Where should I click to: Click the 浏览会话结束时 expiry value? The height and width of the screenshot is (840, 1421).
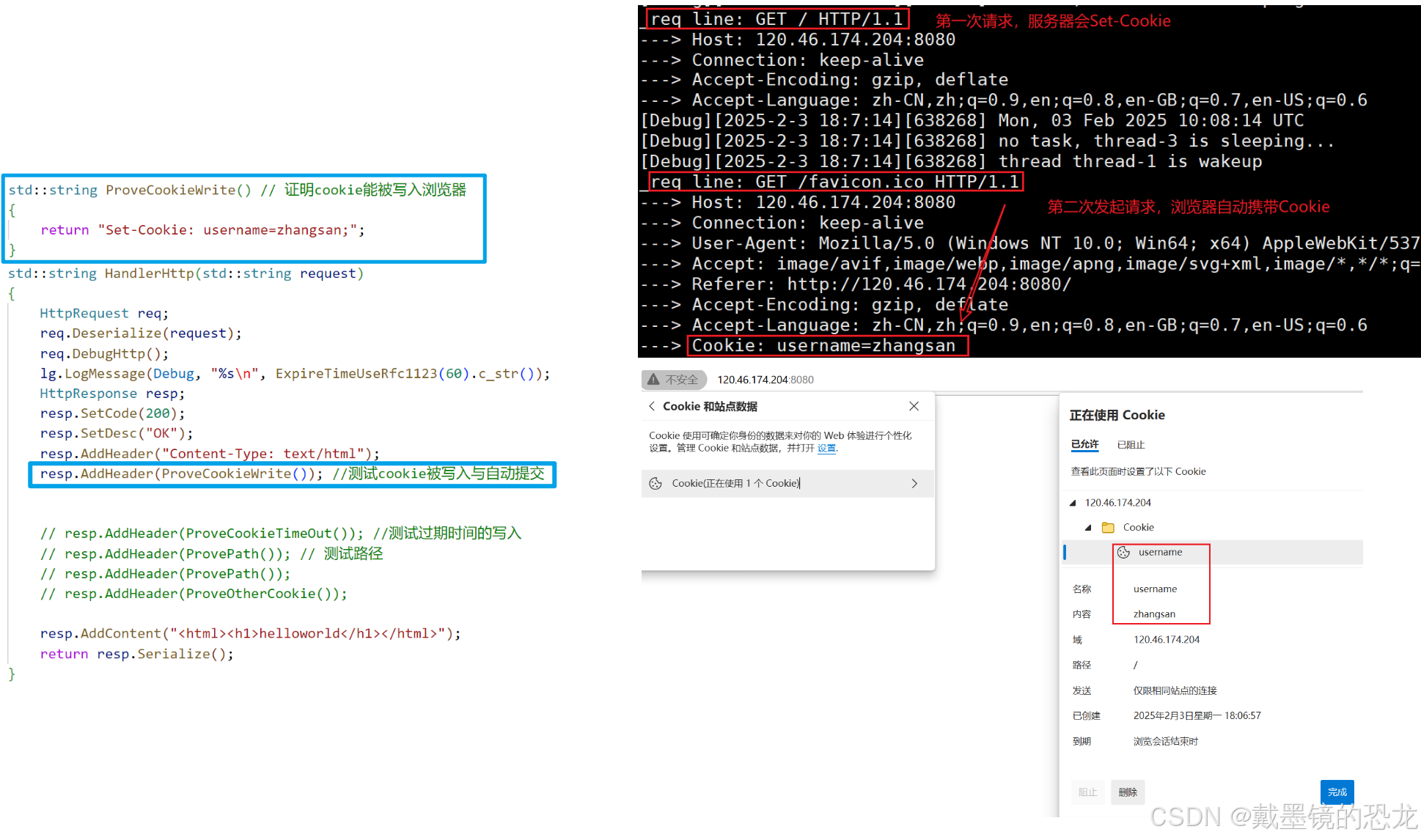click(x=1165, y=742)
